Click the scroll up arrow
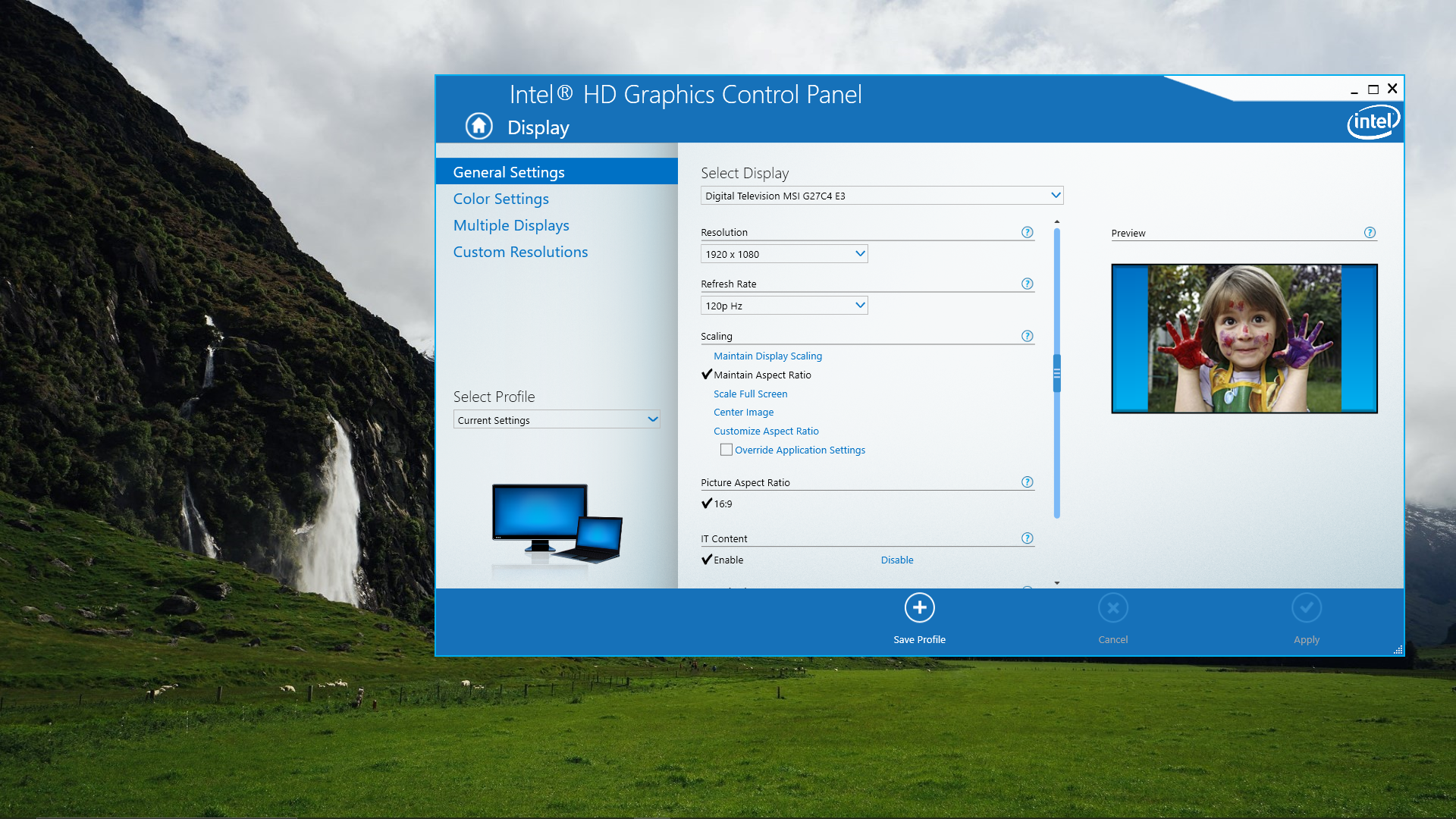The width and height of the screenshot is (1456, 819). pos(1056,221)
